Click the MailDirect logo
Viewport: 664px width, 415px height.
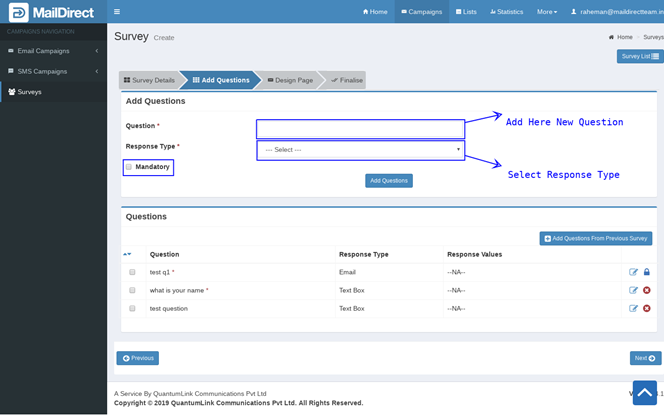click(53, 13)
